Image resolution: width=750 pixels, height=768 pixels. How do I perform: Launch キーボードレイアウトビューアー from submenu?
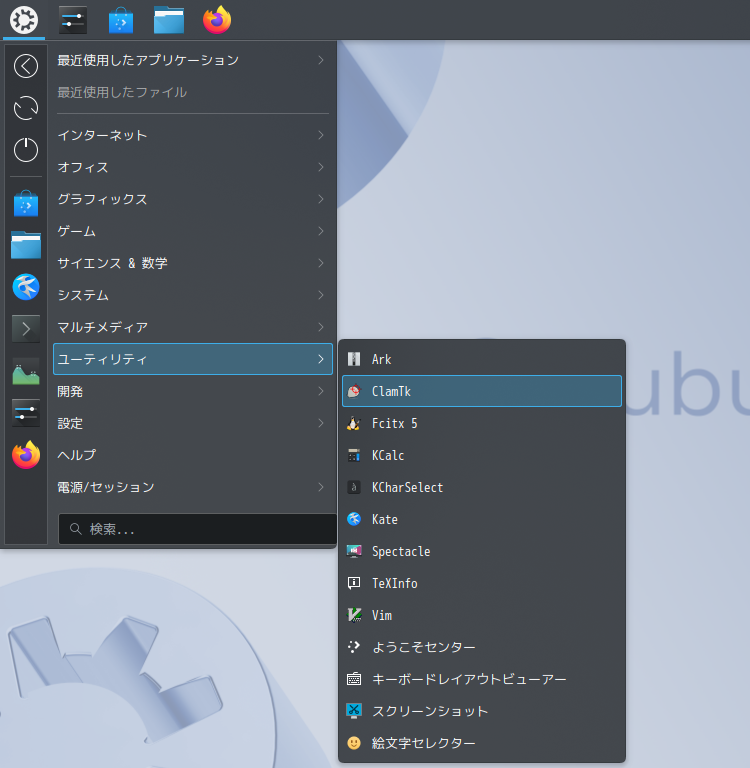482,679
